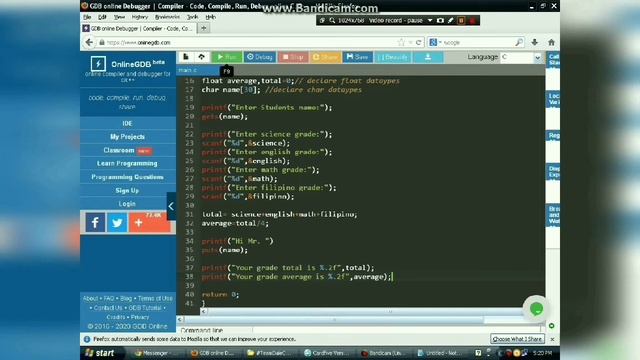
Task: Click the Google search box
Action: pos(477,42)
